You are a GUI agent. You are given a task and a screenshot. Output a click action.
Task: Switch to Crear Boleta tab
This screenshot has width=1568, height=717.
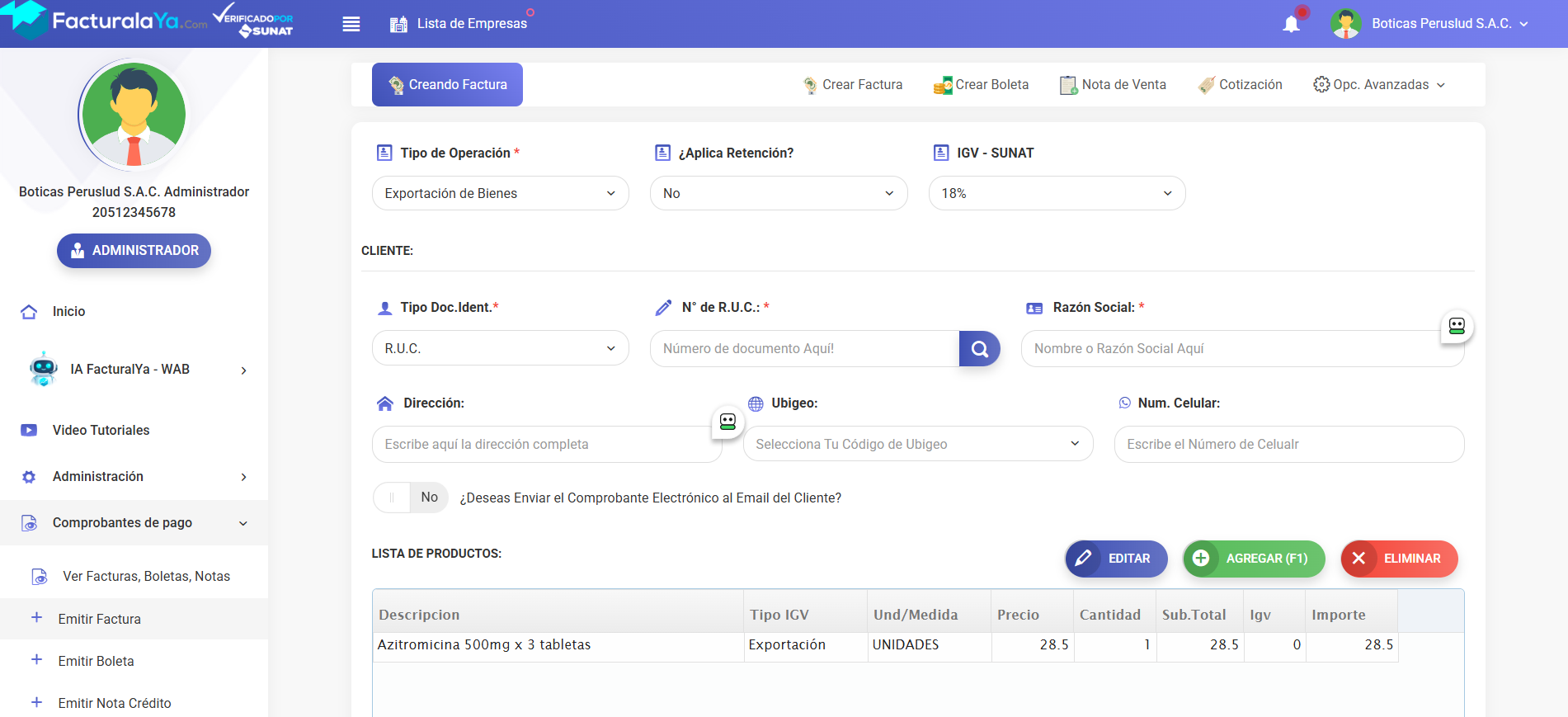pos(981,85)
